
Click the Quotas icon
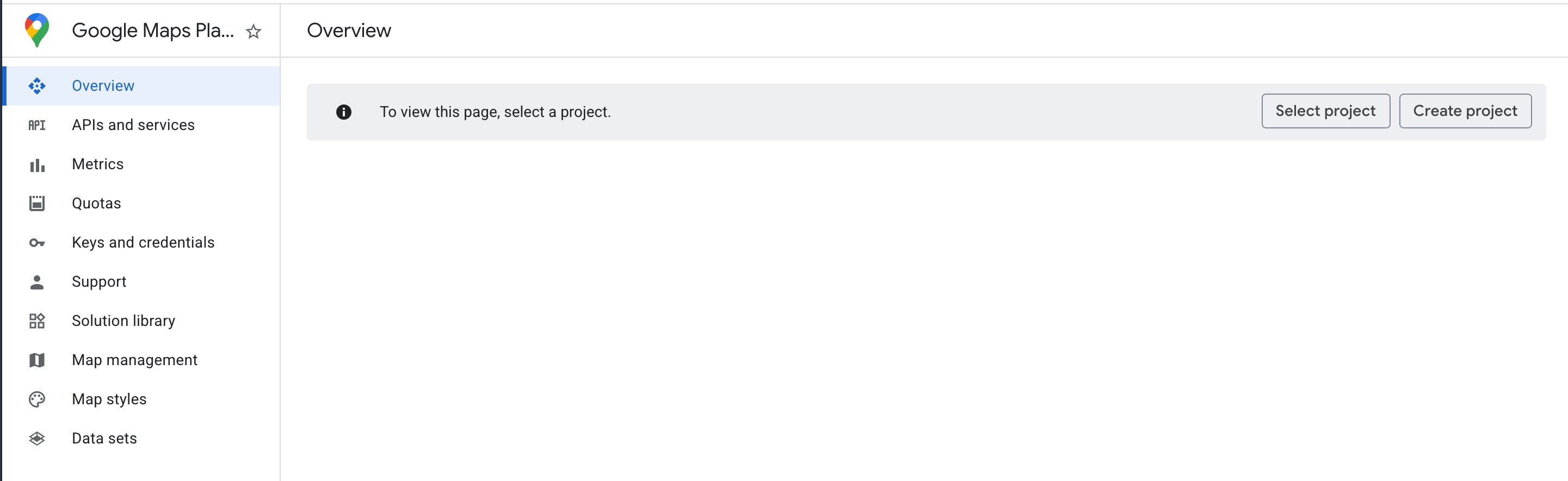pyautogui.click(x=36, y=203)
